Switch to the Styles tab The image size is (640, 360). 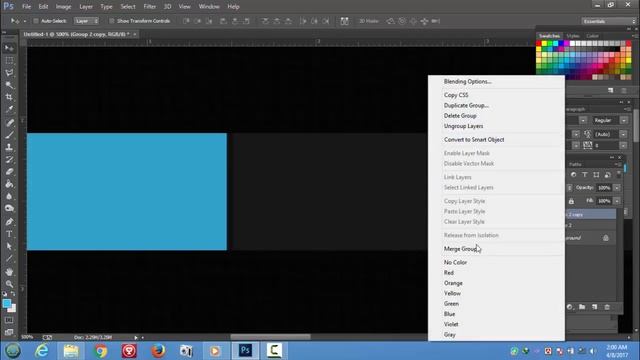[573, 36]
